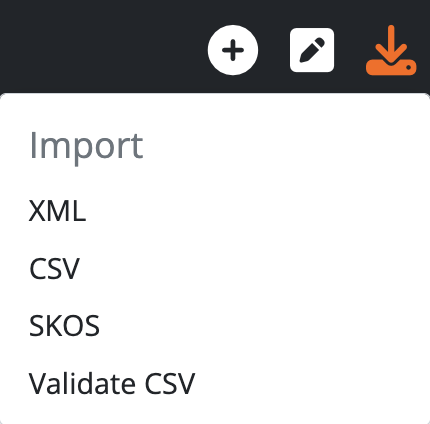Select XML from the Import menu
Viewport: 430px width, 424px height.
coord(57,211)
